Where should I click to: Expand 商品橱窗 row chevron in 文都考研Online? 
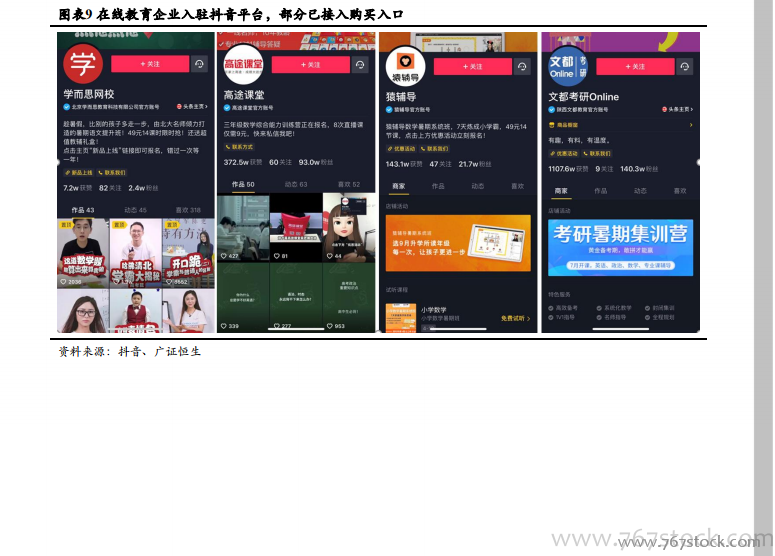691,125
